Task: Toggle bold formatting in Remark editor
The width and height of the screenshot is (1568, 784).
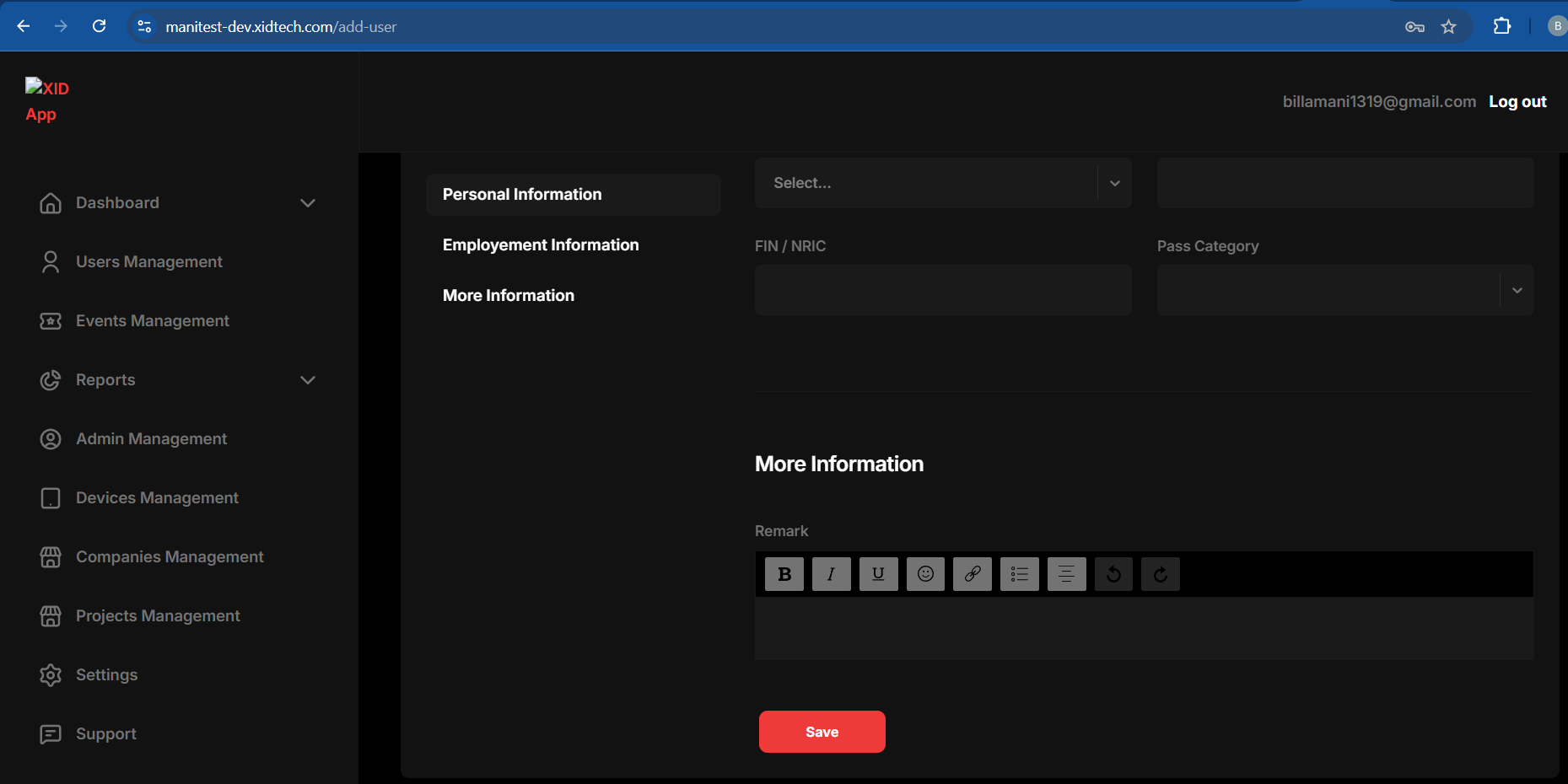Action: 784,574
